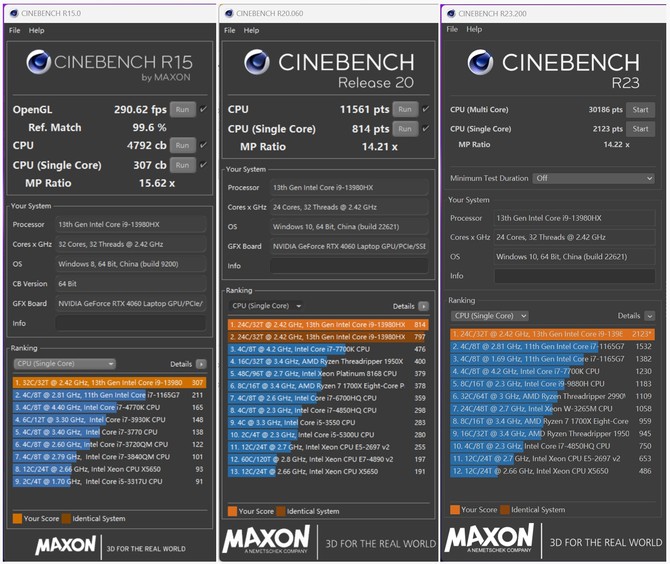
Task: Open Help menu in Cinebench R15
Action: (x=36, y=30)
